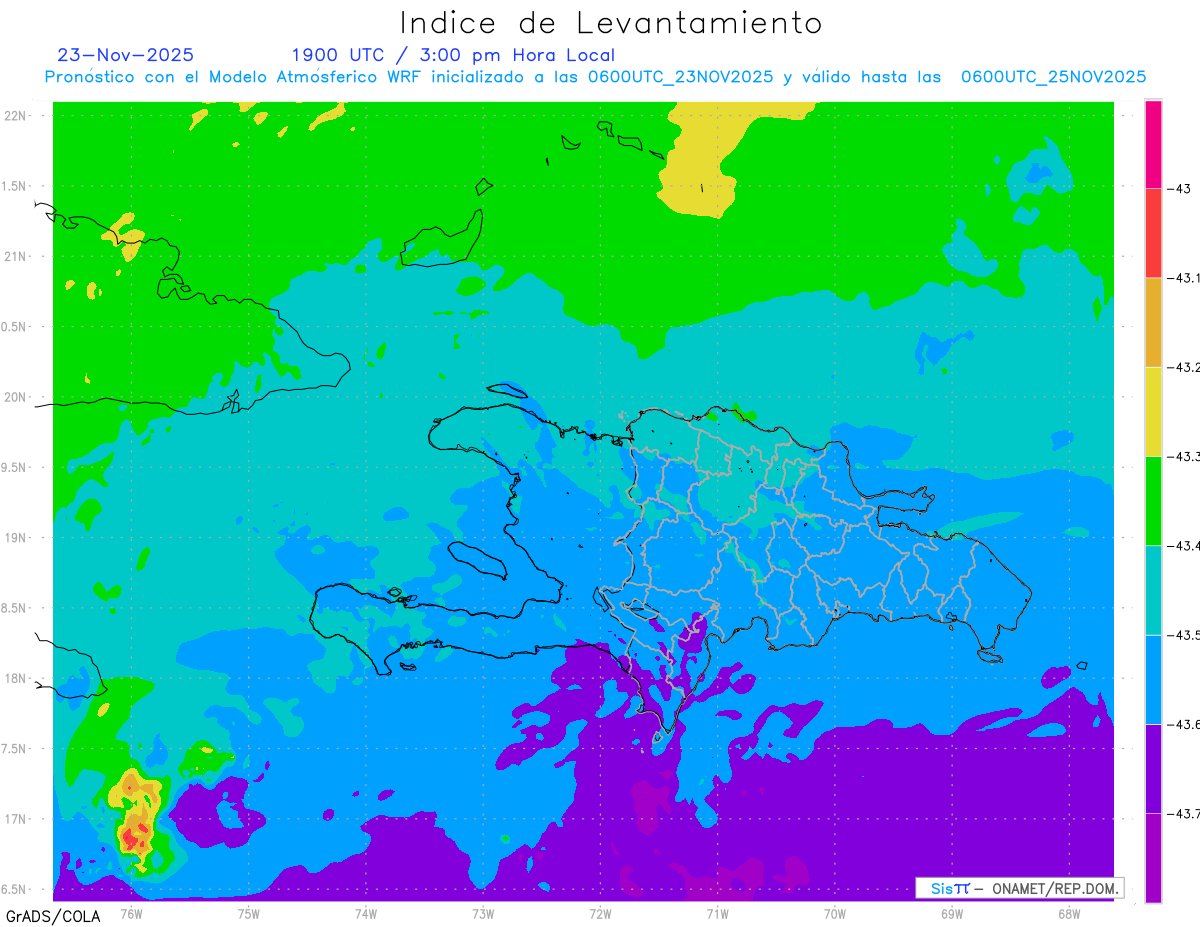
Task: Click the '72W' longitude label
Action: pos(600,913)
